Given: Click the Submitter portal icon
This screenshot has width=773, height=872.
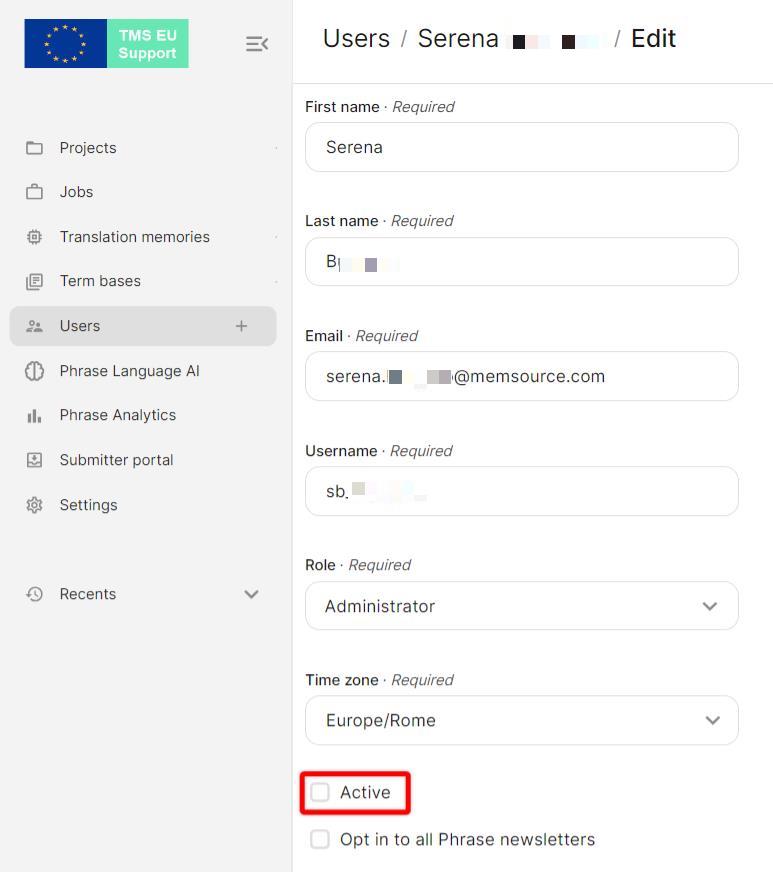Looking at the screenshot, I should 34,460.
